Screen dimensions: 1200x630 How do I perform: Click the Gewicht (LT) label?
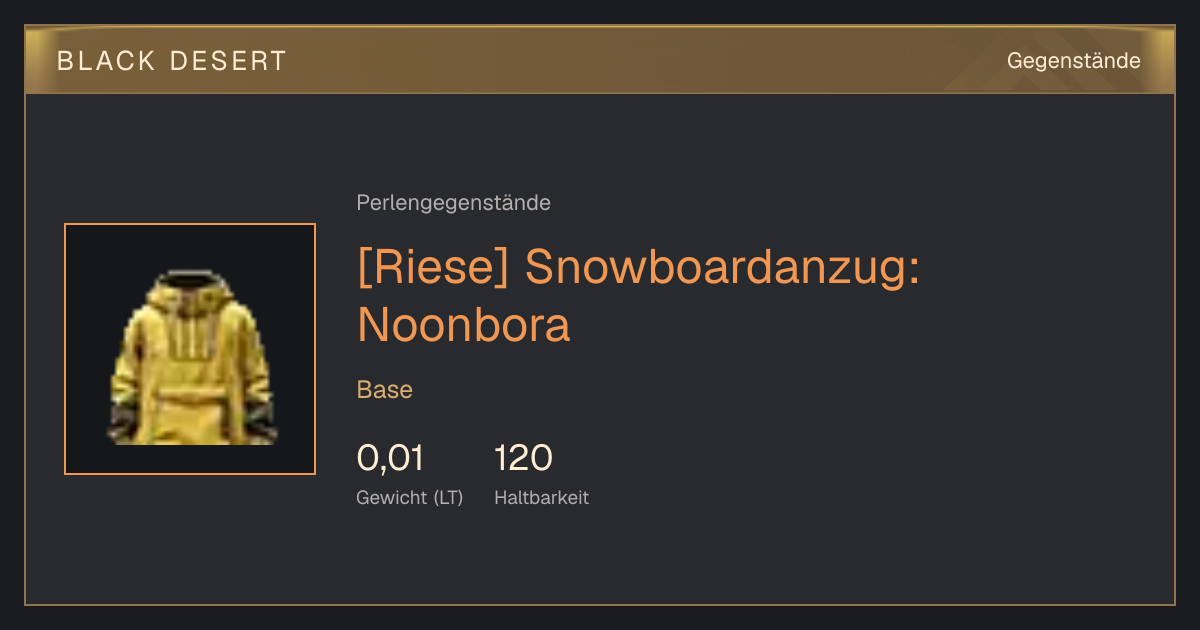click(410, 497)
